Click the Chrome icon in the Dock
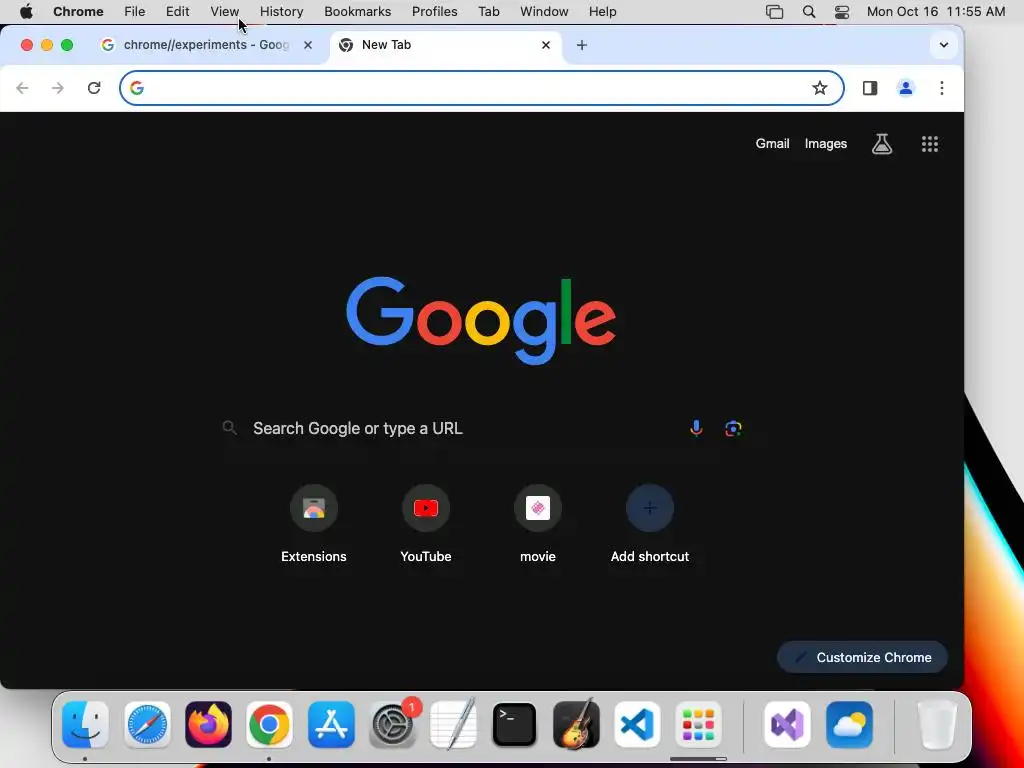The width and height of the screenshot is (1024, 768). pyautogui.click(x=269, y=725)
